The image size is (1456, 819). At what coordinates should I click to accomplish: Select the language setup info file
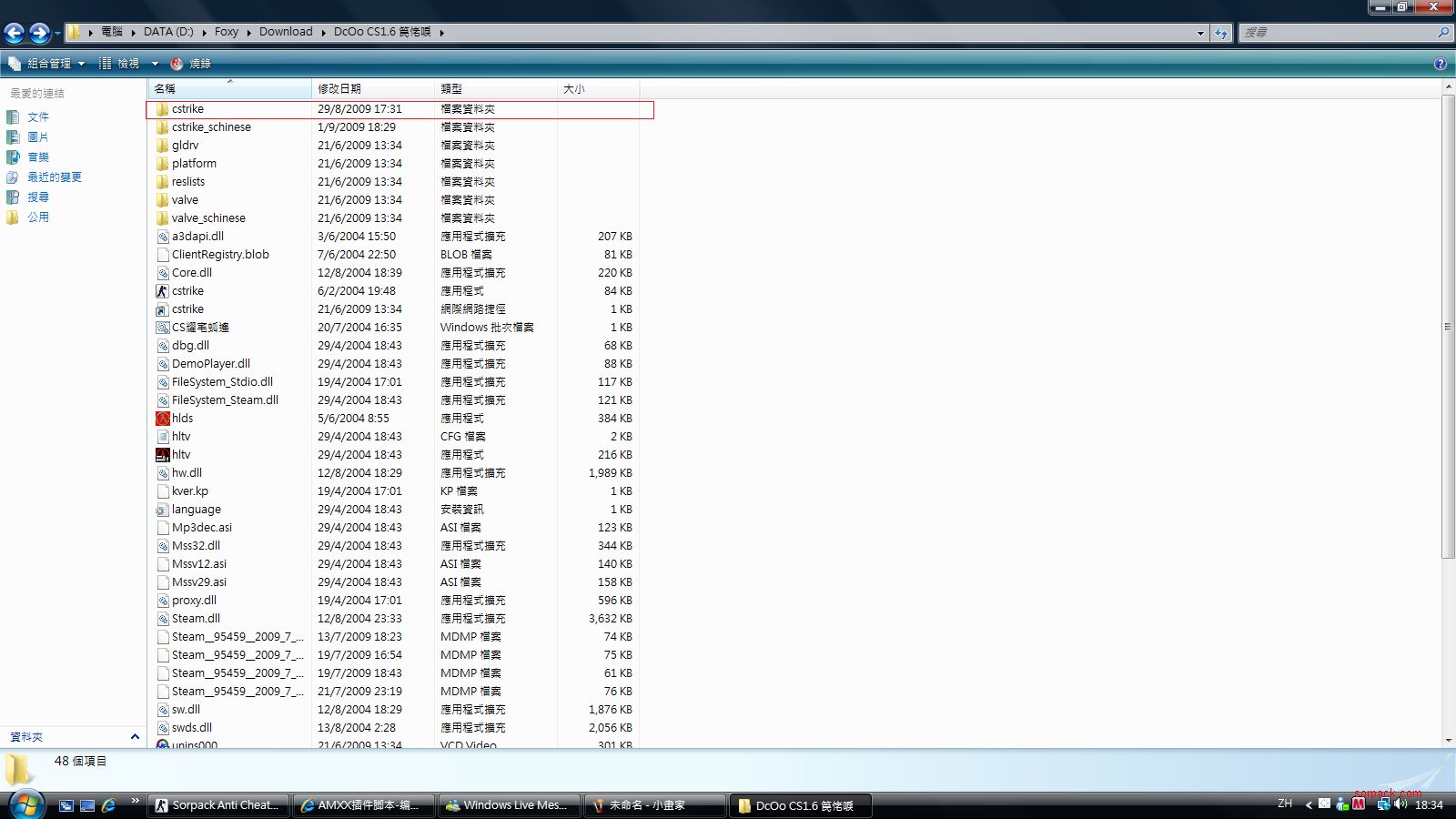tap(196, 510)
